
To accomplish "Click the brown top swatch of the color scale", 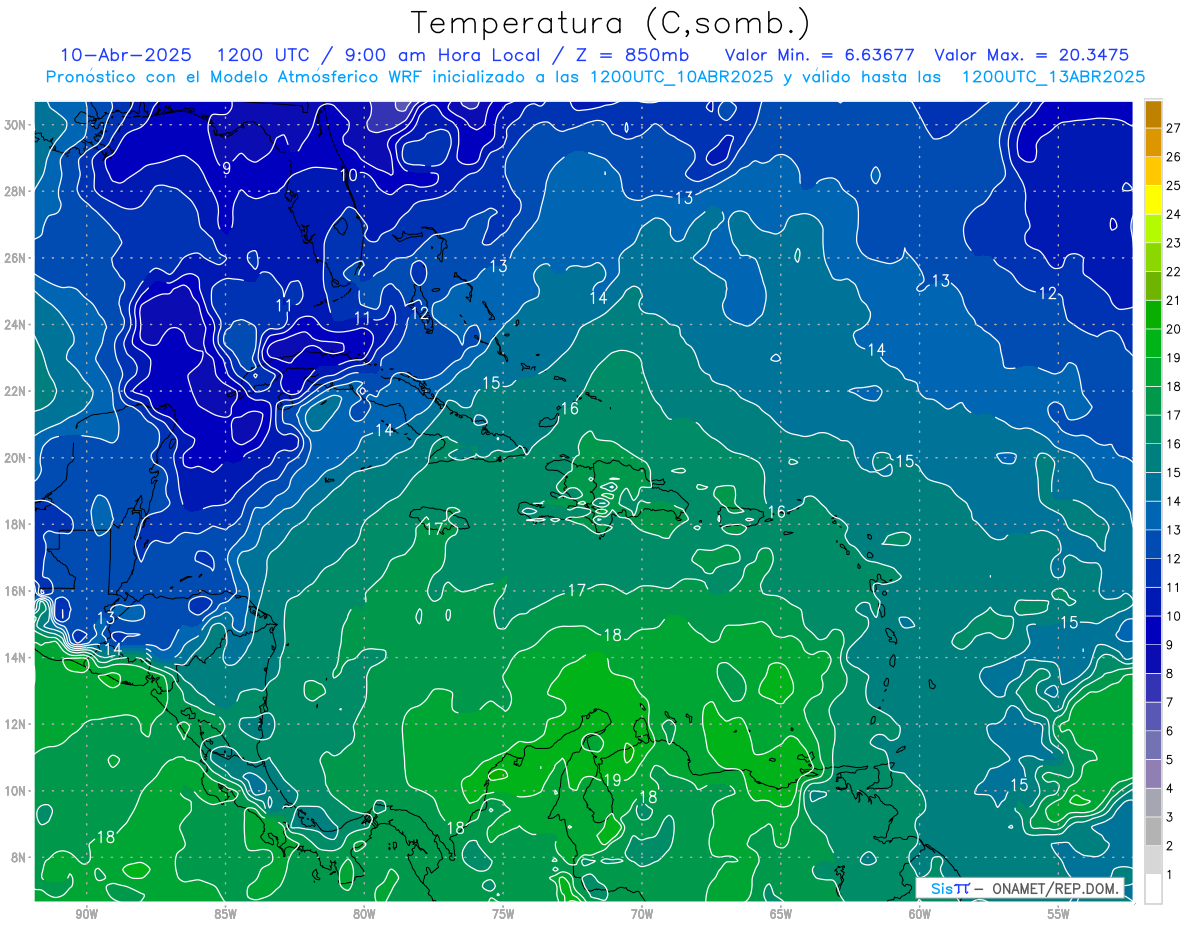I will tap(1153, 114).
